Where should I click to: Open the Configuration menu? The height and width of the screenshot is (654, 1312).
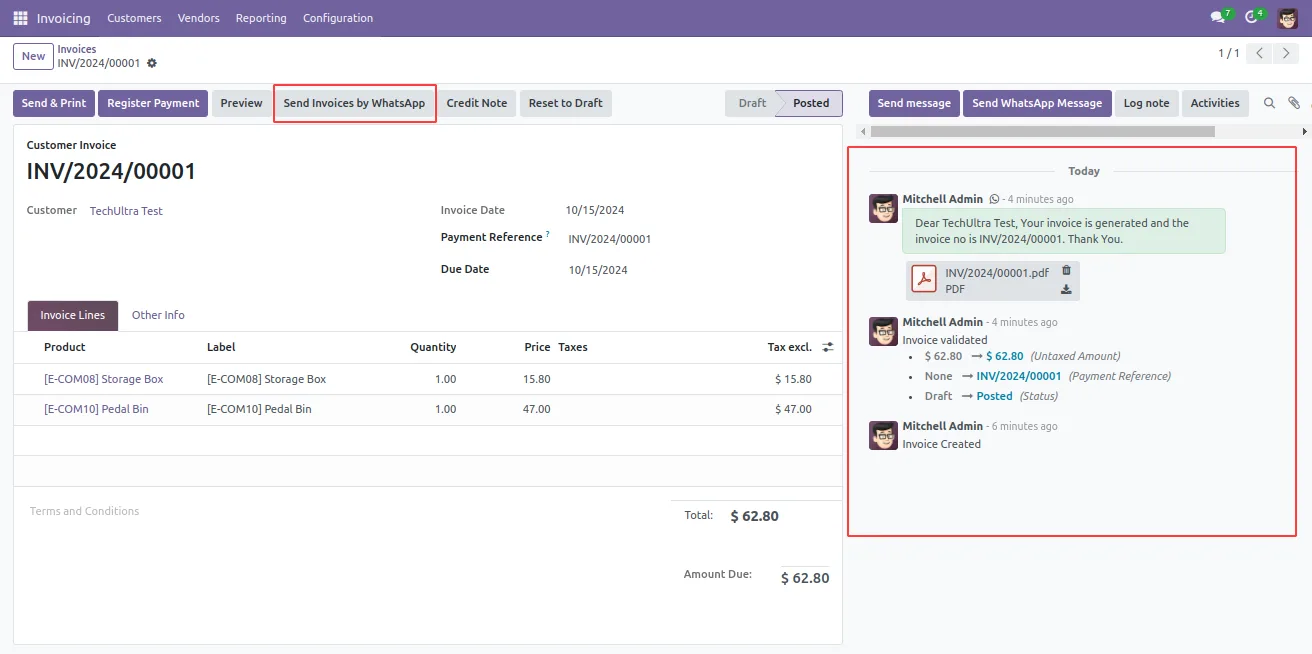pyautogui.click(x=338, y=18)
